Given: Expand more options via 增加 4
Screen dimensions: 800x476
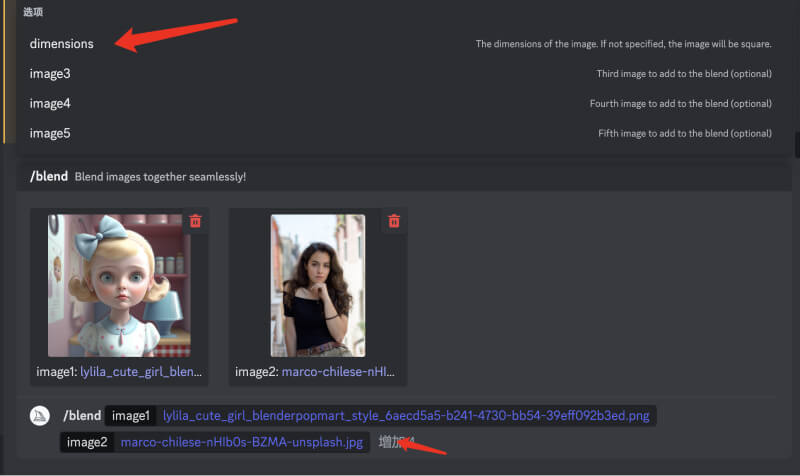Looking at the screenshot, I should [x=391, y=442].
